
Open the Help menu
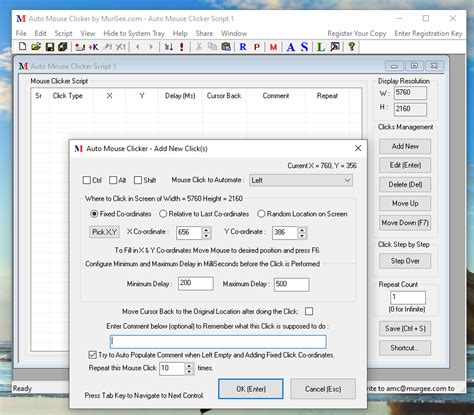pyautogui.click(x=180, y=33)
